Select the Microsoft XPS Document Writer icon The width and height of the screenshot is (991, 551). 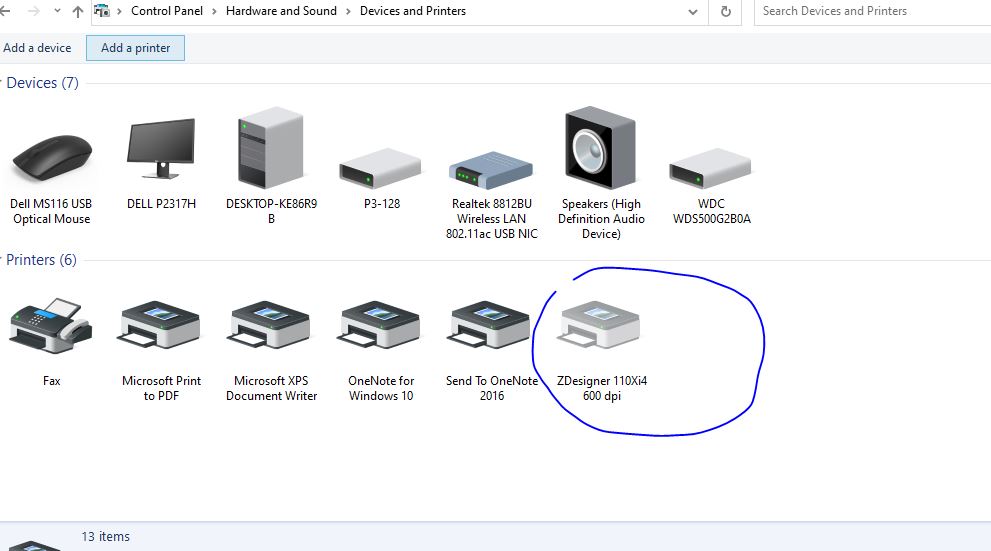coord(270,325)
